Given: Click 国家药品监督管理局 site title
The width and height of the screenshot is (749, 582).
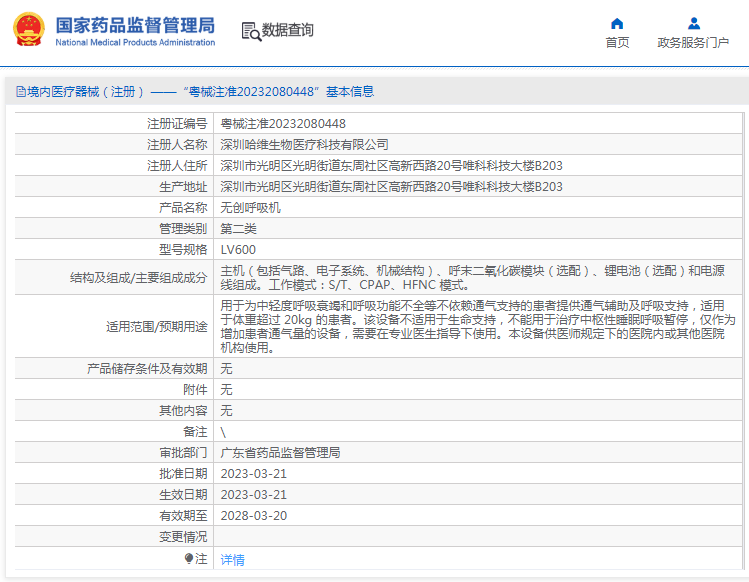Looking at the screenshot, I should coord(135,25).
